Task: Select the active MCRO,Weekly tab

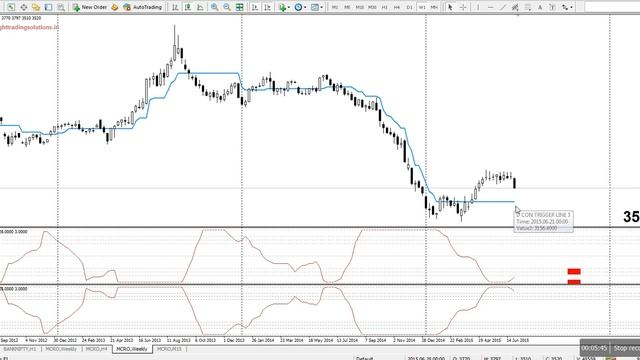Action: [x=132, y=349]
